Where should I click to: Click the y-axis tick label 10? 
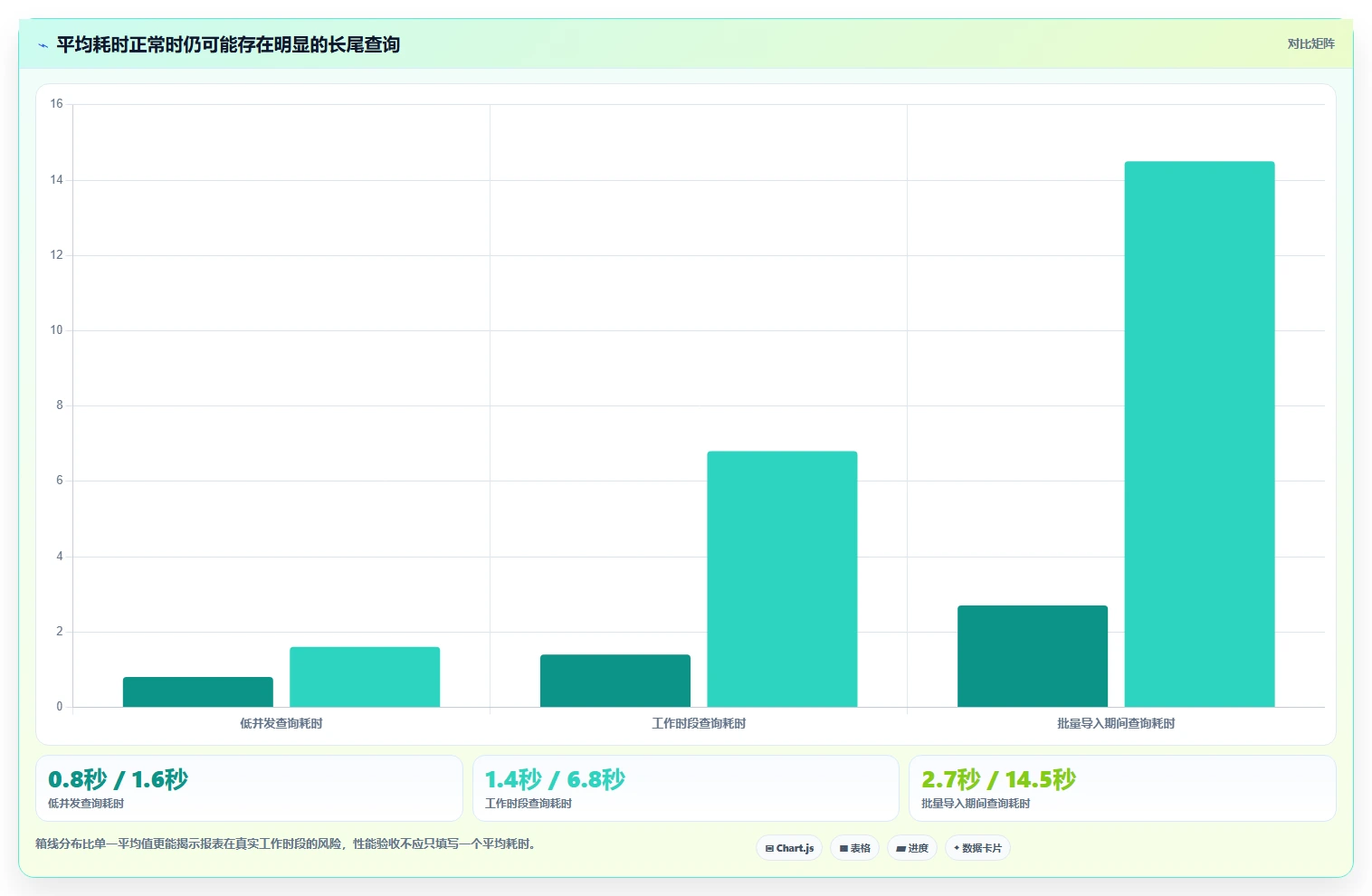pyautogui.click(x=57, y=330)
